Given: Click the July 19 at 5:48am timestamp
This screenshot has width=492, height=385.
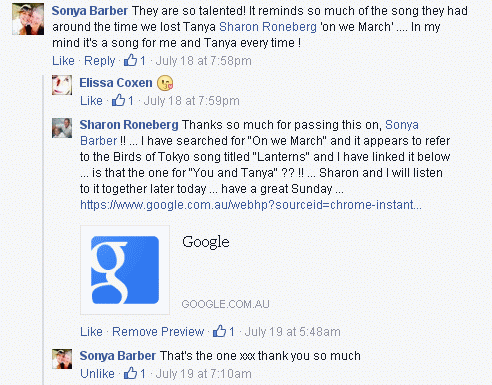Looking at the screenshot, I should [293, 332].
